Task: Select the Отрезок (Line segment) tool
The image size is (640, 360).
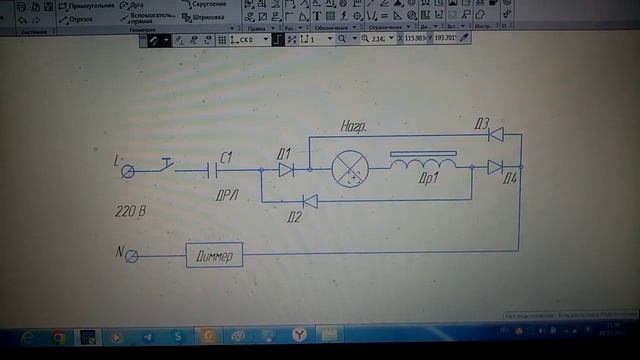Action: click(x=76, y=19)
